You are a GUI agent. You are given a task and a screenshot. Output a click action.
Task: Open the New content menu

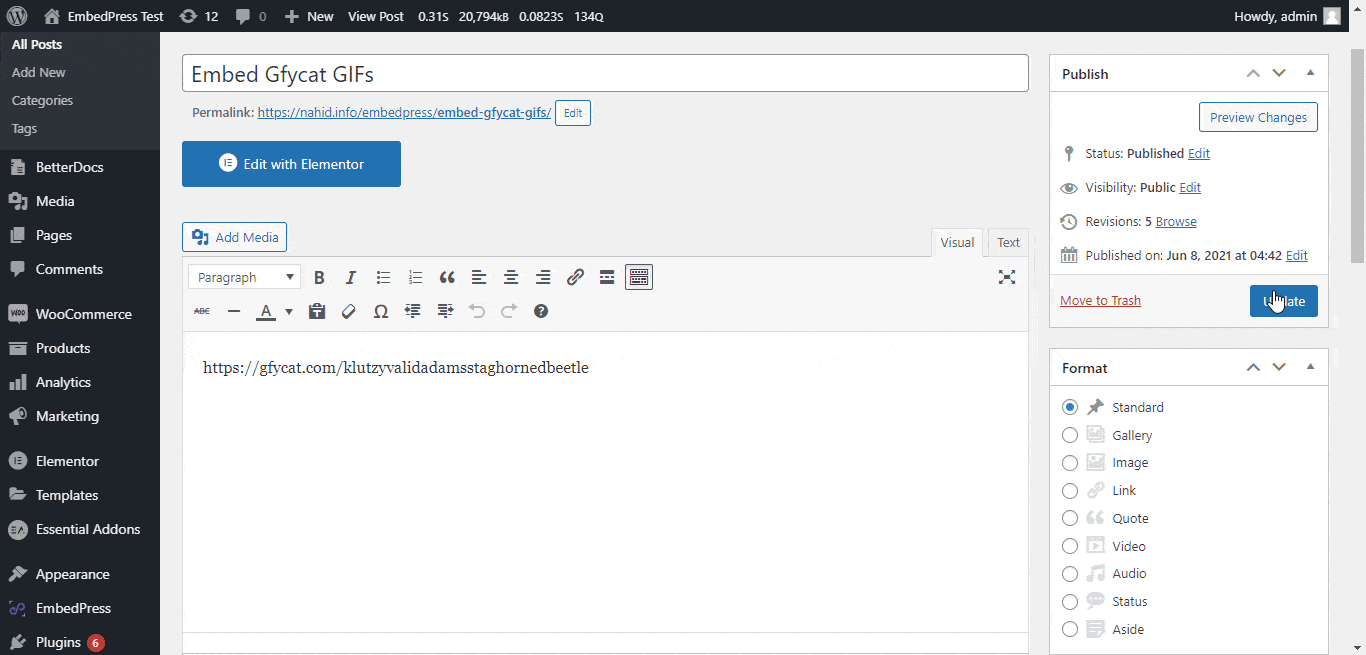[309, 16]
